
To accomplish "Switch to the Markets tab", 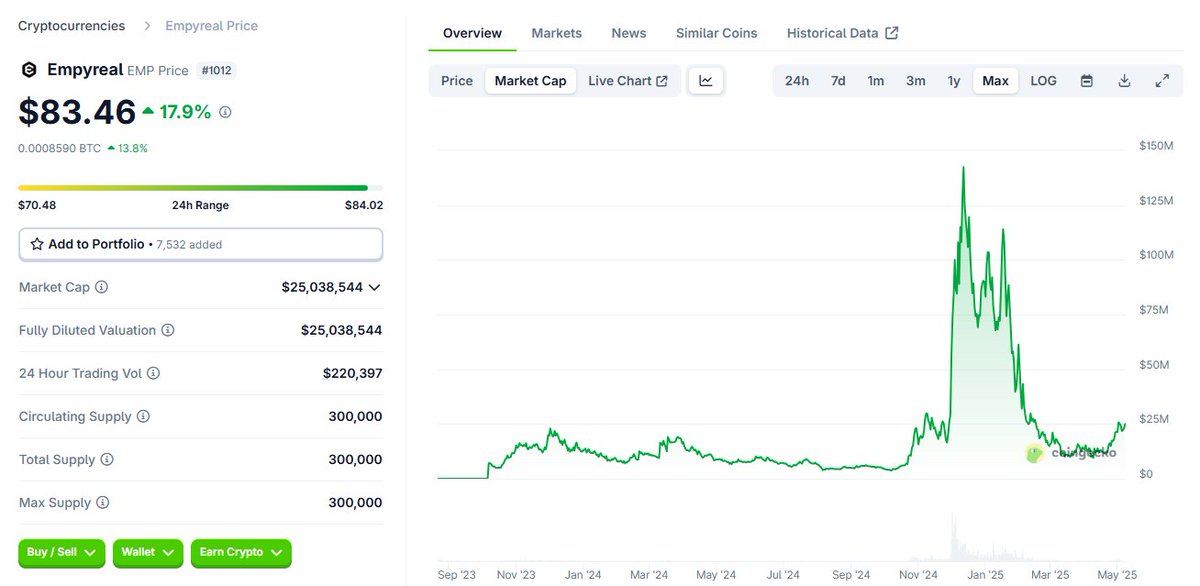I will [x=557, y=33].
